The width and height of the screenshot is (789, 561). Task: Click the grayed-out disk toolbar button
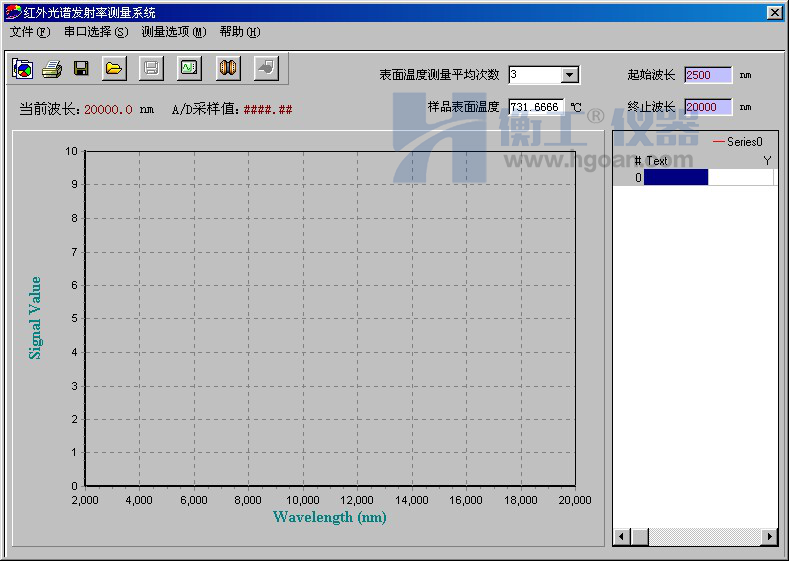tap(150, 69)
